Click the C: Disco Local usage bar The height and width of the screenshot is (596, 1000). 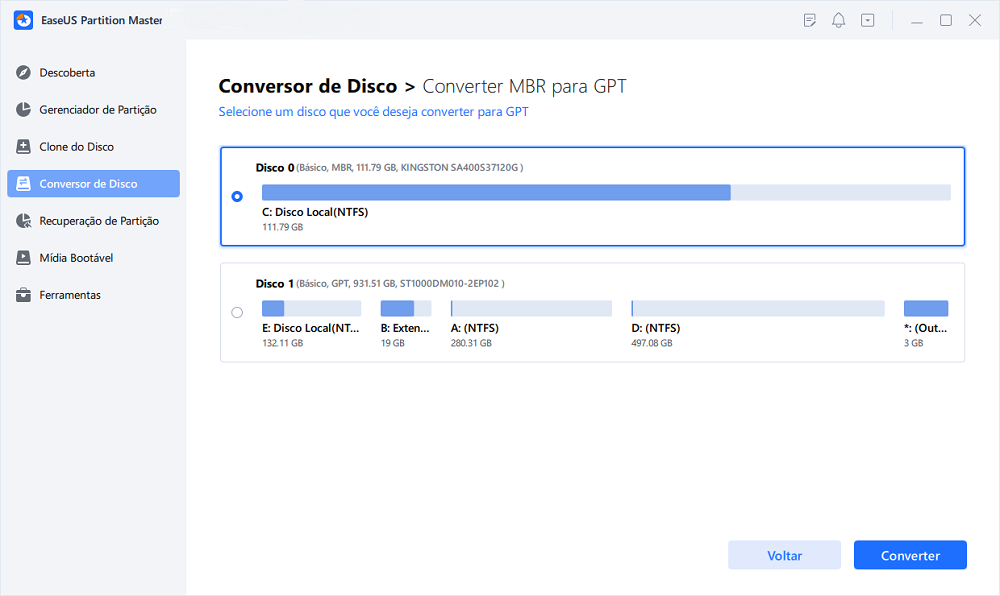tap(606, 193)
